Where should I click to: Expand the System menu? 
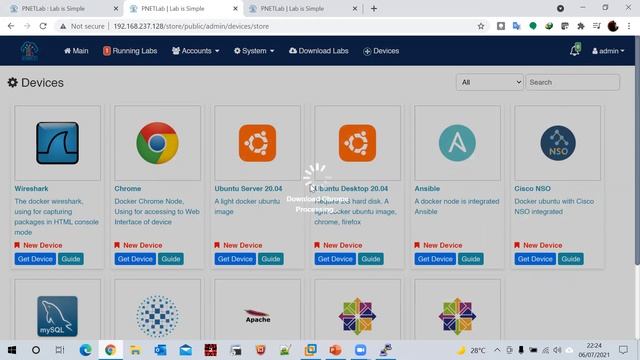point(254,51)
